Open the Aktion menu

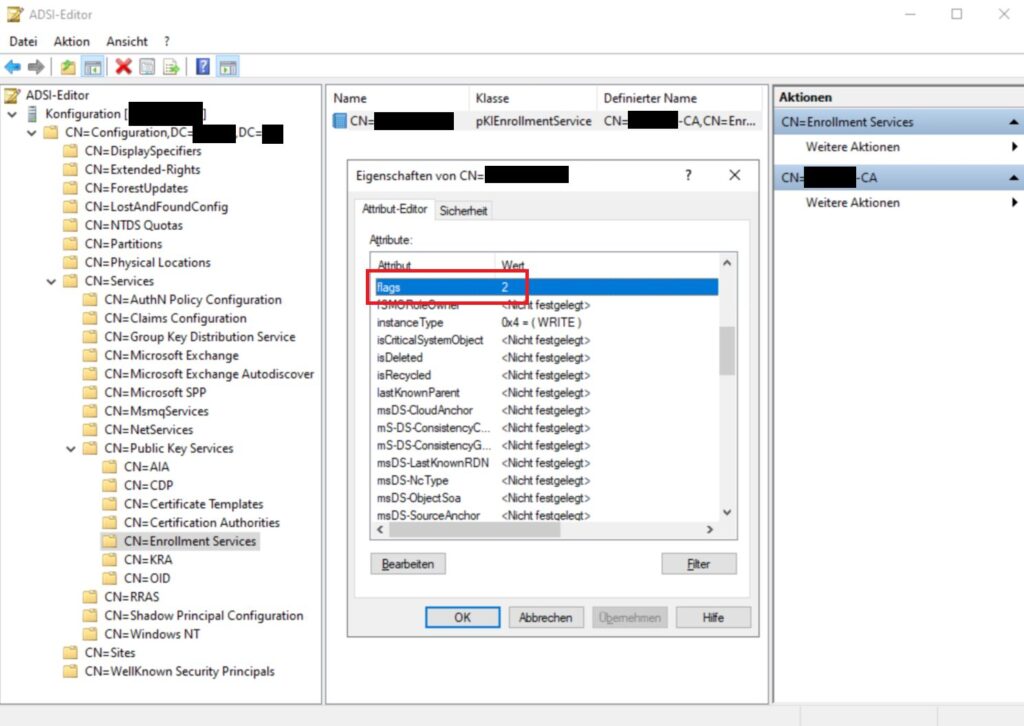71,41
